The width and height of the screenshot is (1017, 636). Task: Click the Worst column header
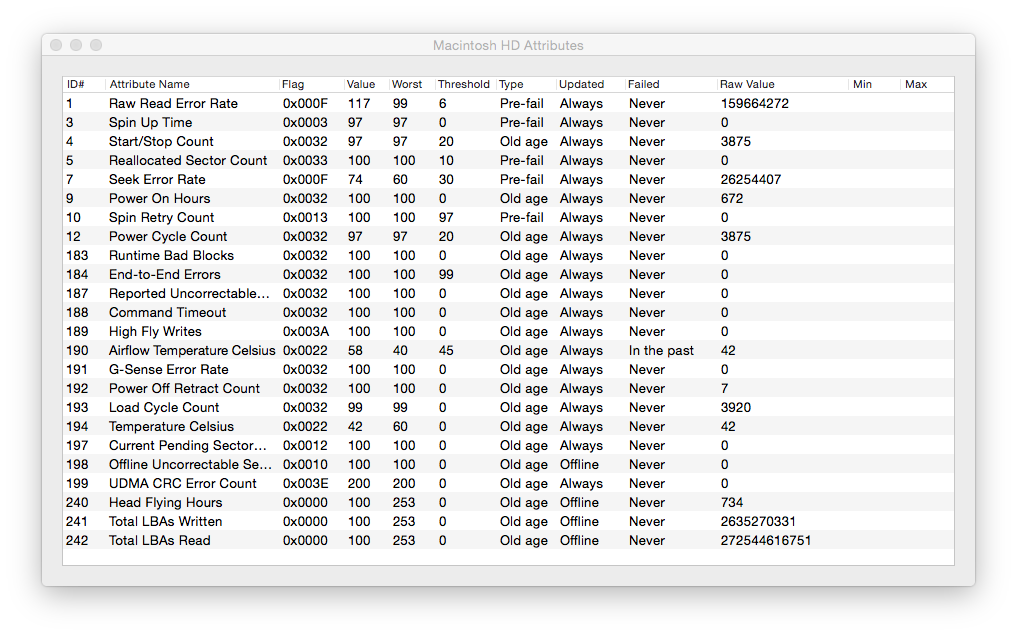tap(411, 84)
